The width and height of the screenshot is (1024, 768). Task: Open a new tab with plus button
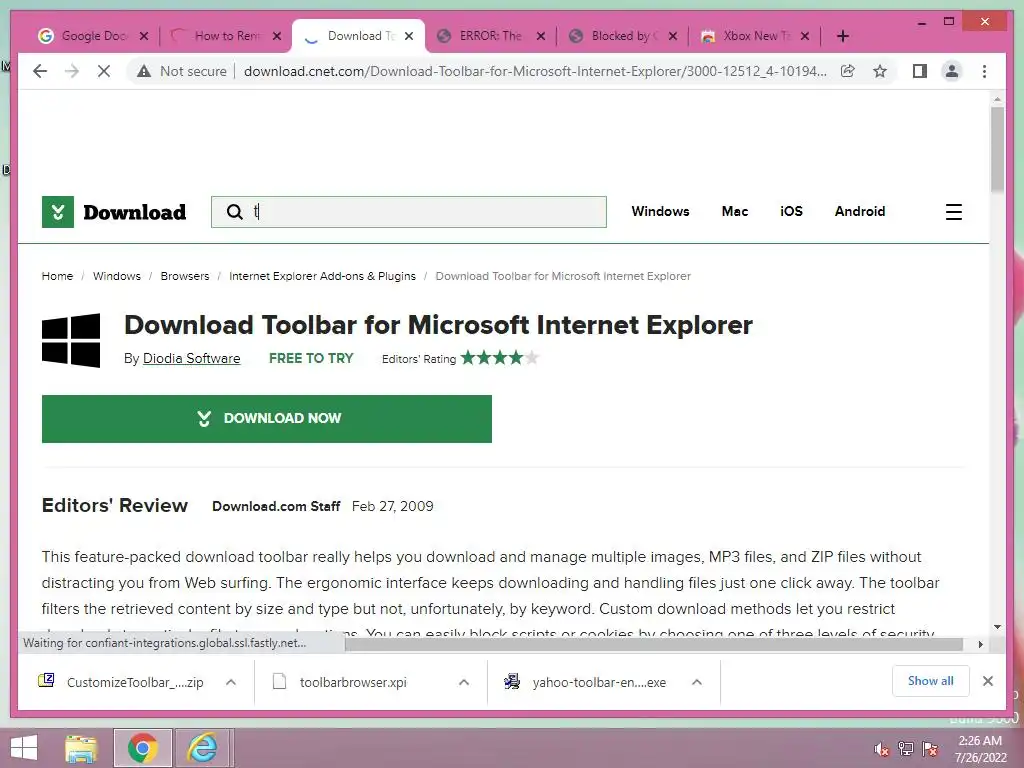pyautogui.click(x=842, y=36)
